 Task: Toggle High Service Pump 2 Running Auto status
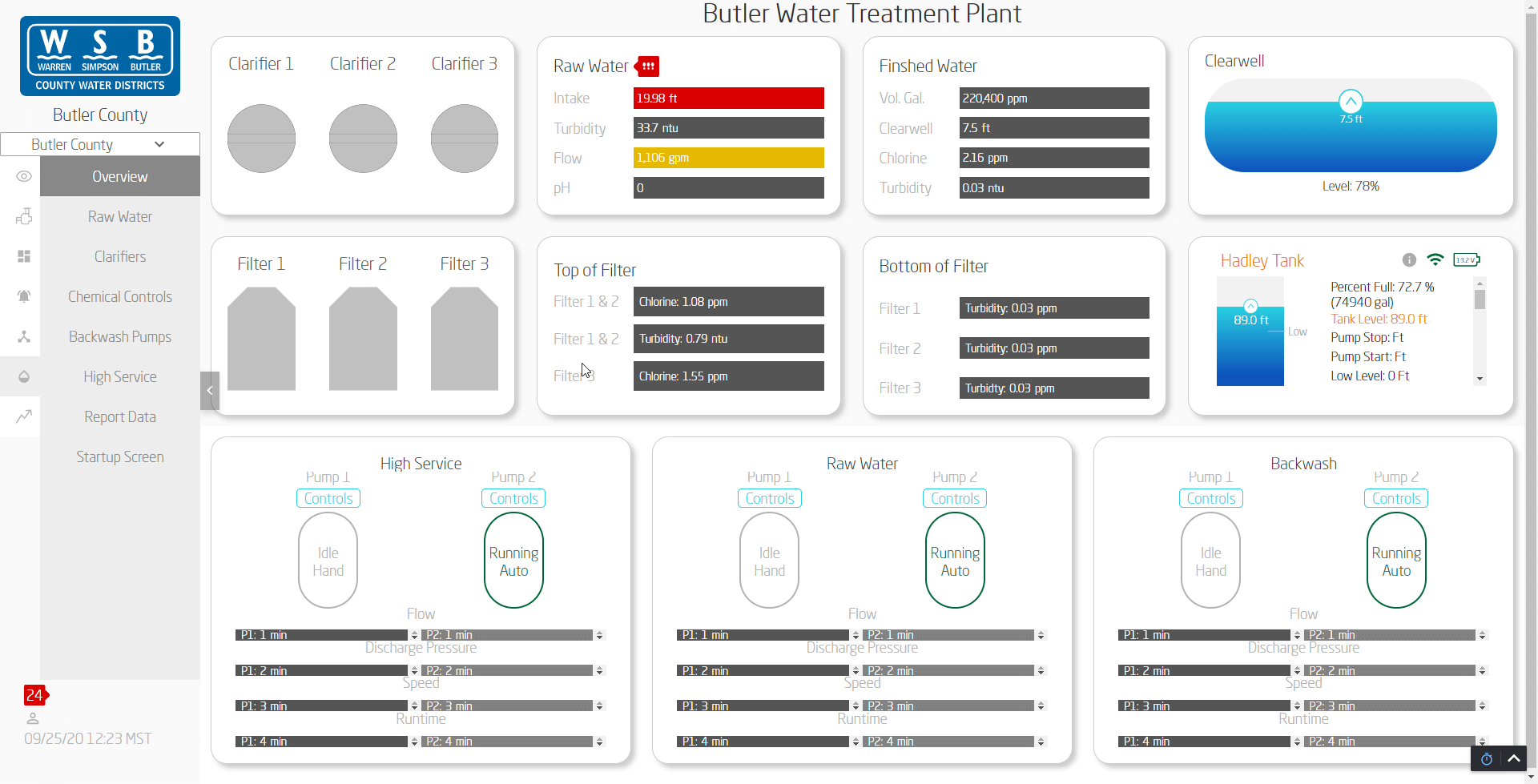513,561
